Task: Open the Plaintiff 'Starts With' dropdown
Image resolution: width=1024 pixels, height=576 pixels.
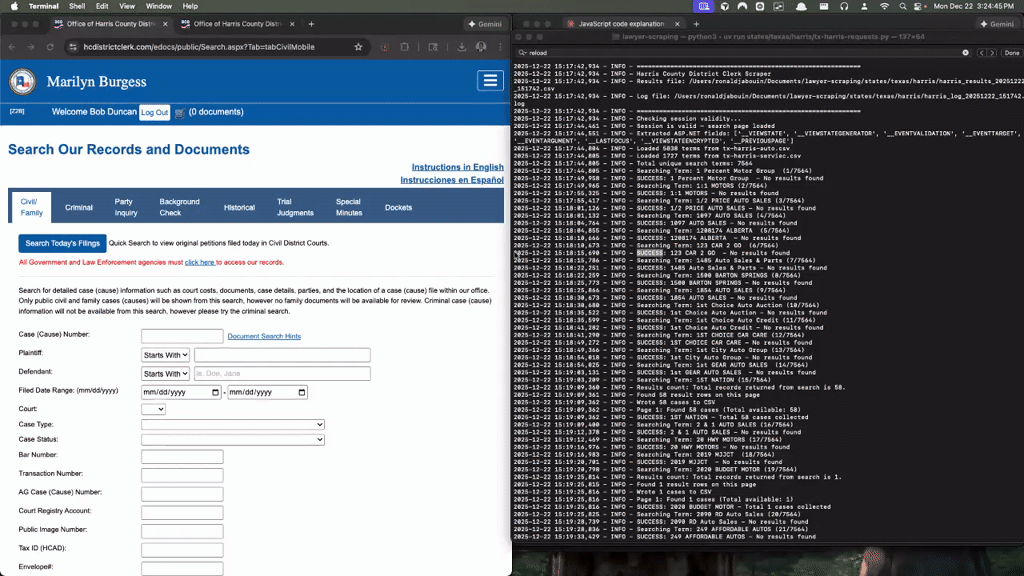Action: click(x=164, y=353)
